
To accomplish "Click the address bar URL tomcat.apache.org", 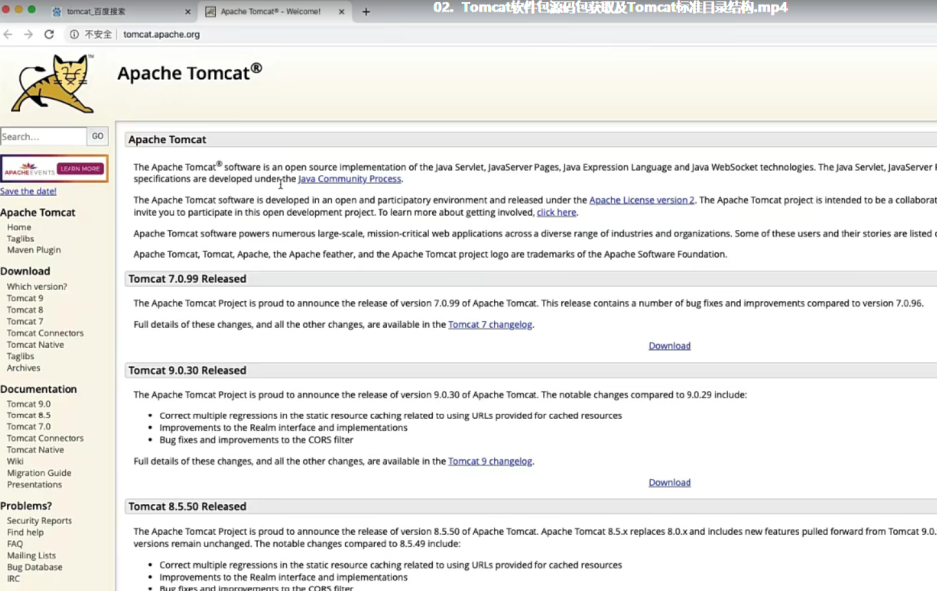I will coord(161,34).
